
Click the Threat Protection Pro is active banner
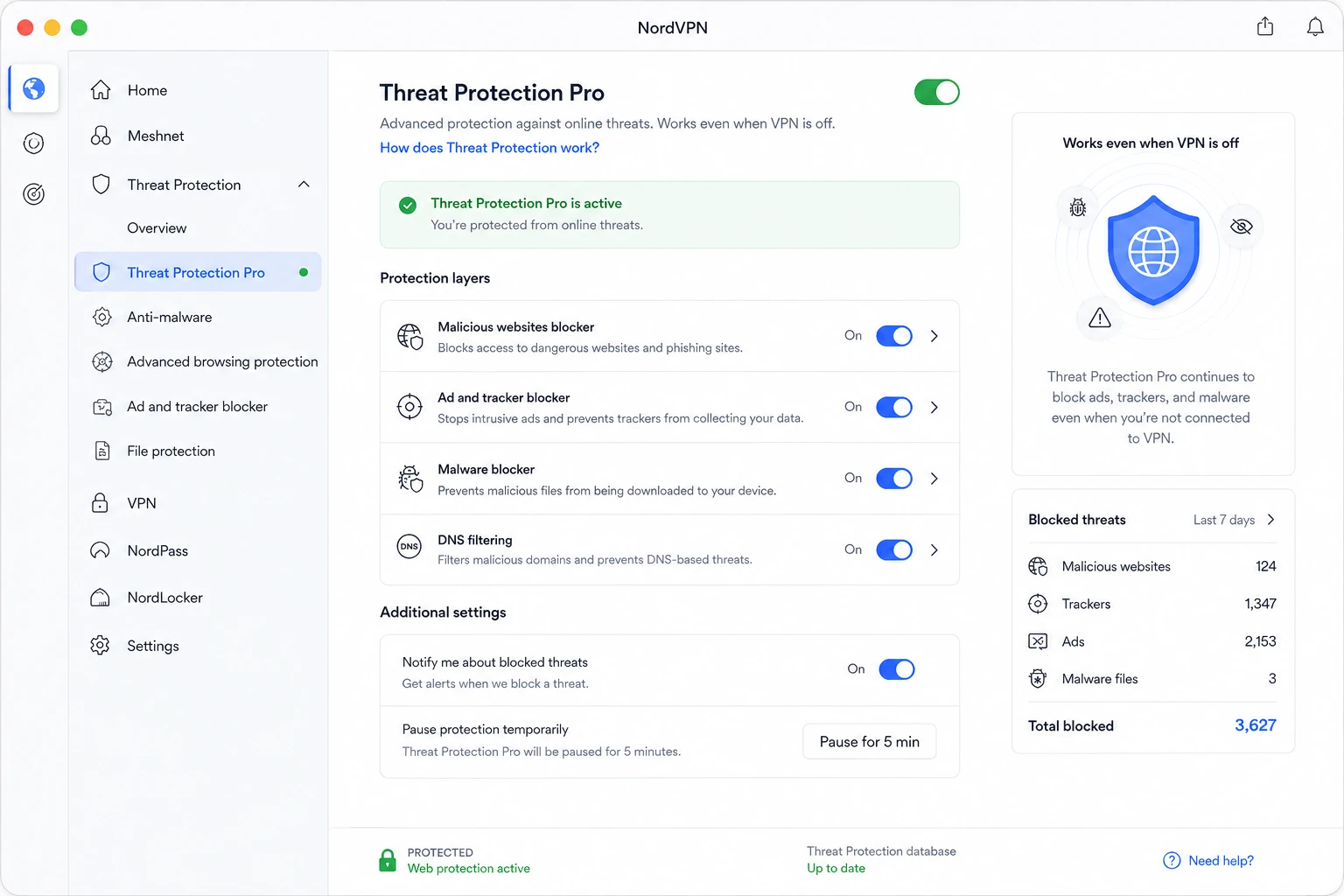(x=669, y=214)
